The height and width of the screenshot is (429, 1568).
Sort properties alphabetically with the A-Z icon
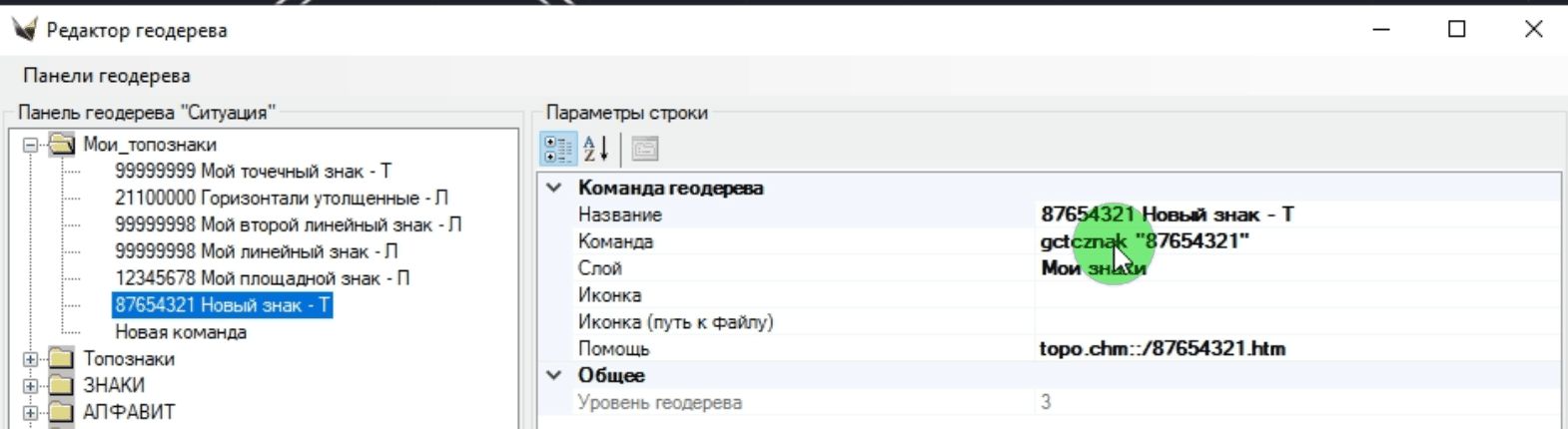click(x=596, y=149)
